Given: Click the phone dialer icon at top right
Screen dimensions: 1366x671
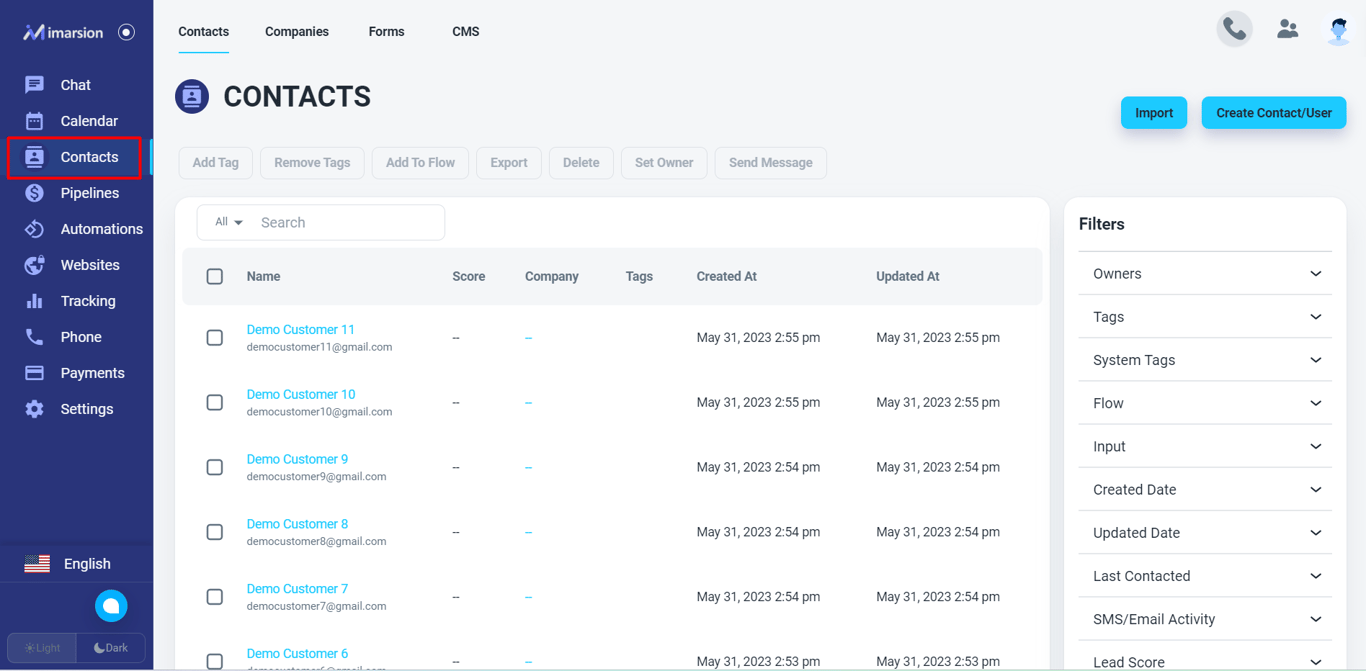Looking at the screenshot, I should pos(1235,30).
